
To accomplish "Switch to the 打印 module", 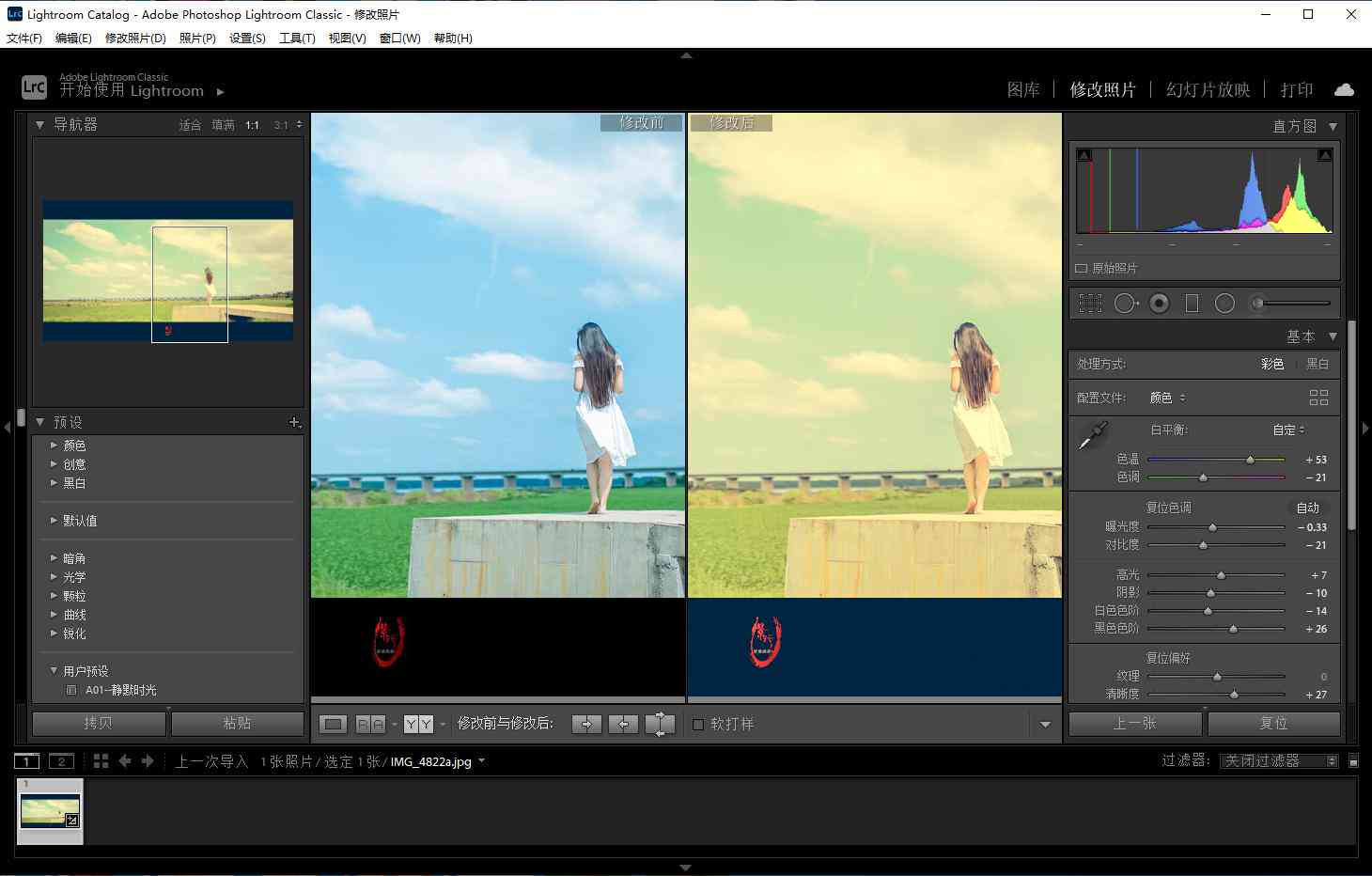I will click(x=1297, y=90).
